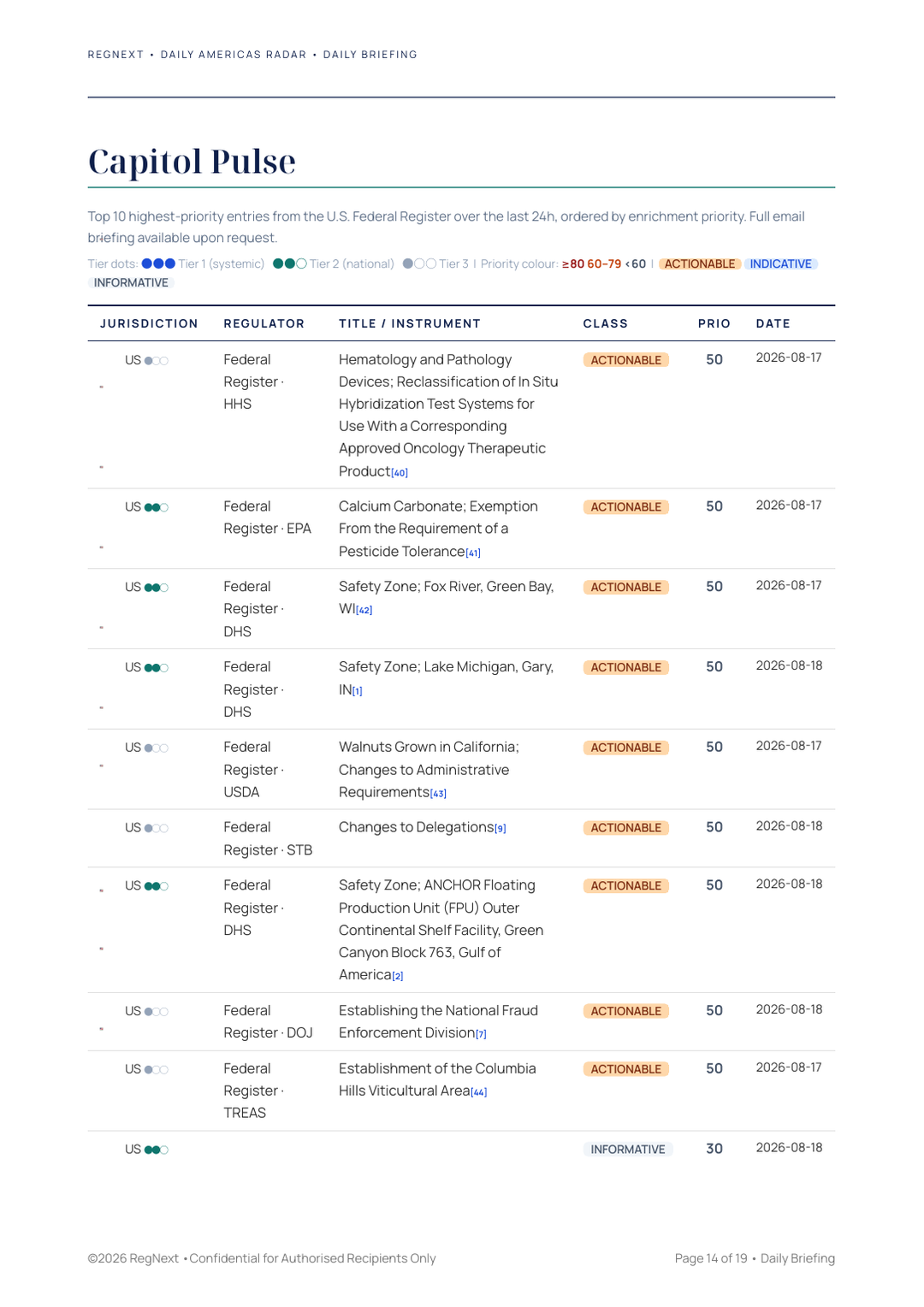This screenshot has width=924, height=1307.
Task: Click the ≥80 priority colour legend value
Action: pos(573,264)
